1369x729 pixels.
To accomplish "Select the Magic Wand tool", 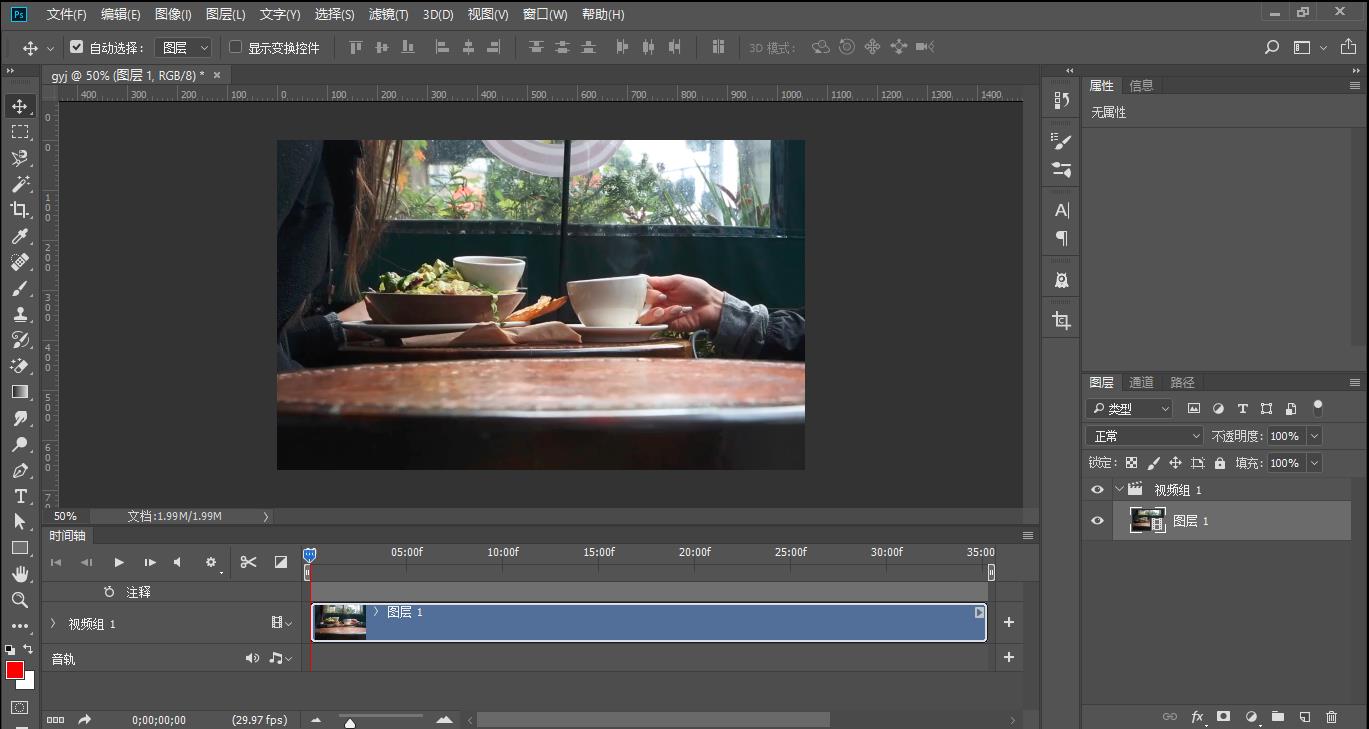I will coord(20,184).
